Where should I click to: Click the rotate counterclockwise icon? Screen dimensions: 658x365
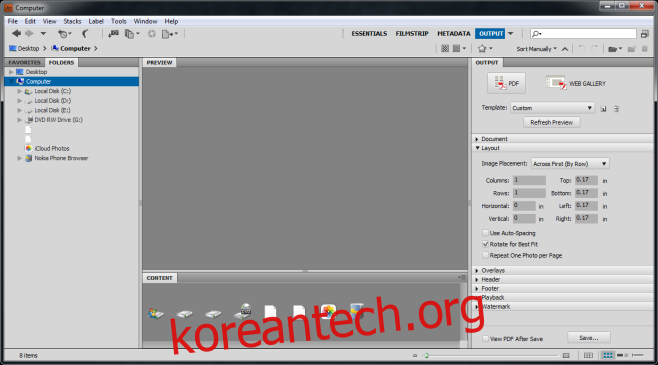[x=582, y=49]
